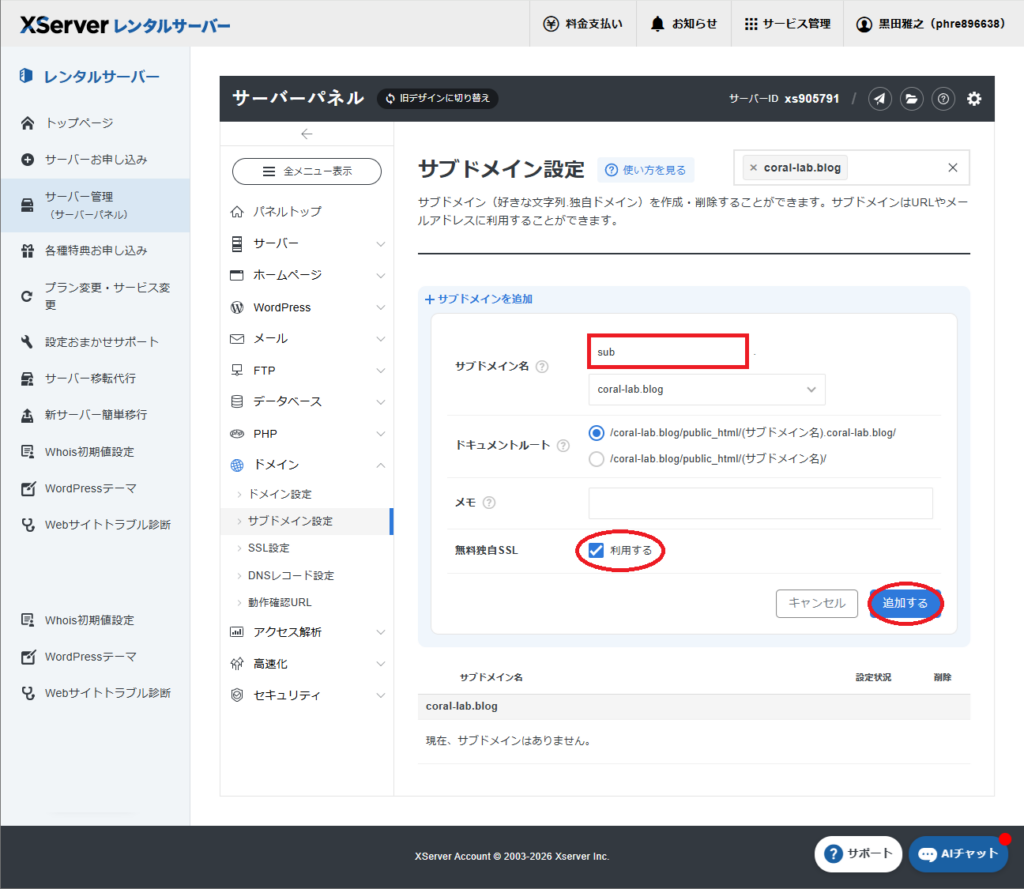
Task: Open the file manager folder icon
Action: (x=911, y=98)
